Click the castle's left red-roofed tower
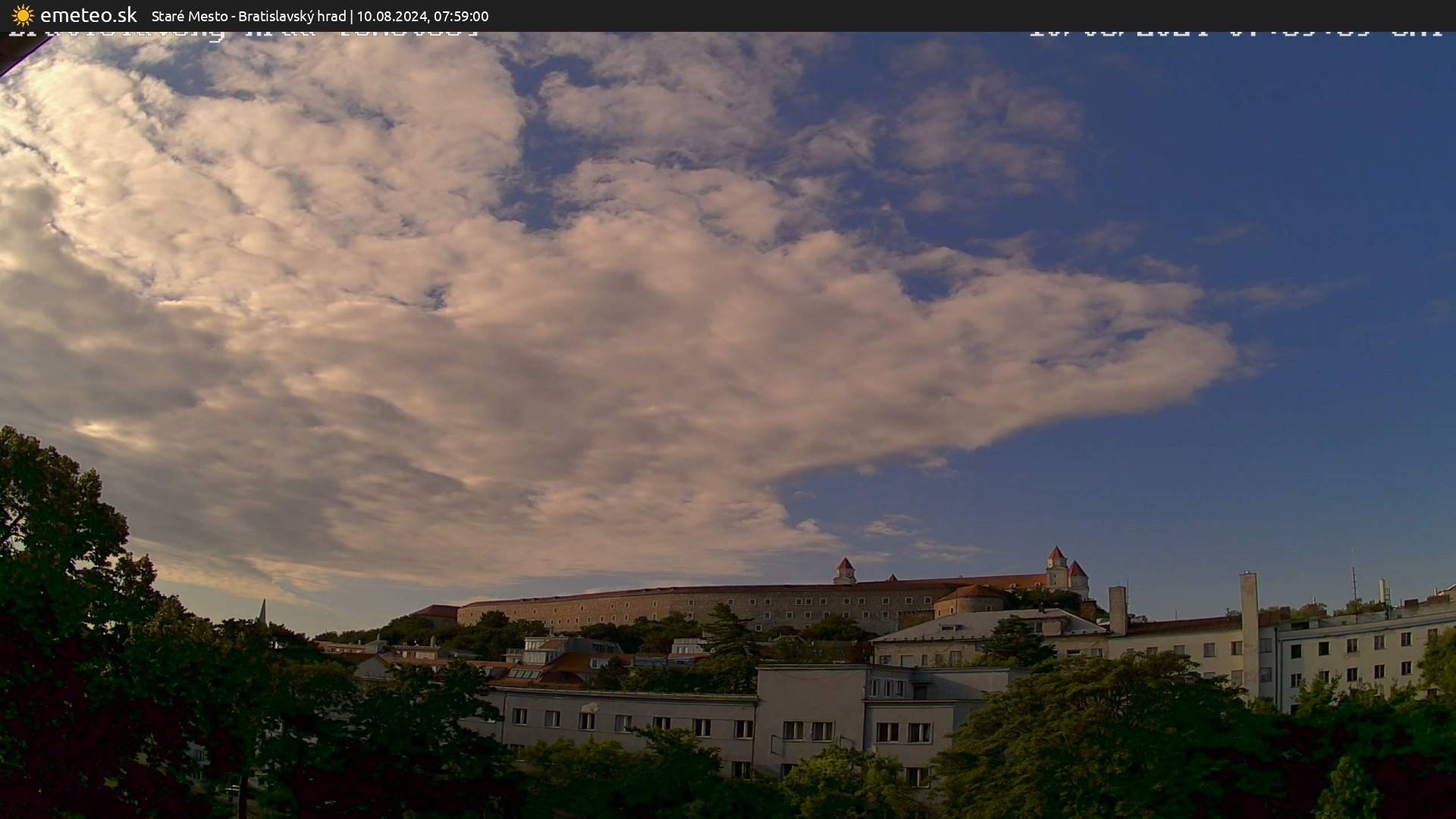This screenshot has height=819, width=1456. (845, 570)
